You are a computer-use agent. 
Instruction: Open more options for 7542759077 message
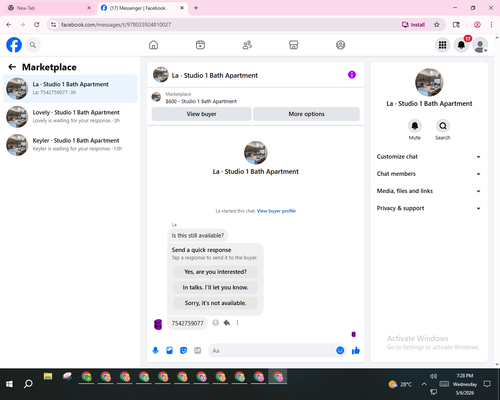tap(237, 323)
